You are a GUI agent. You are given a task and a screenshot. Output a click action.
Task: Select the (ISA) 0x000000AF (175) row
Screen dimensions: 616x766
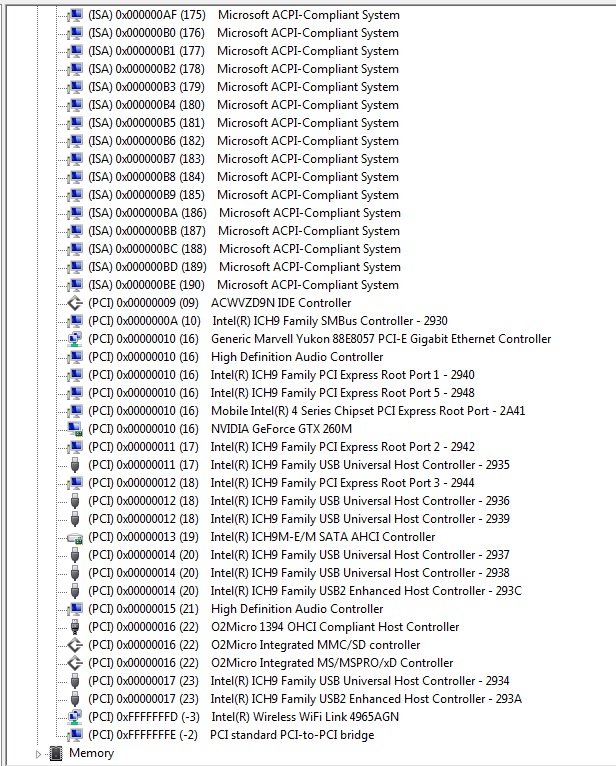tap(244, 15)
